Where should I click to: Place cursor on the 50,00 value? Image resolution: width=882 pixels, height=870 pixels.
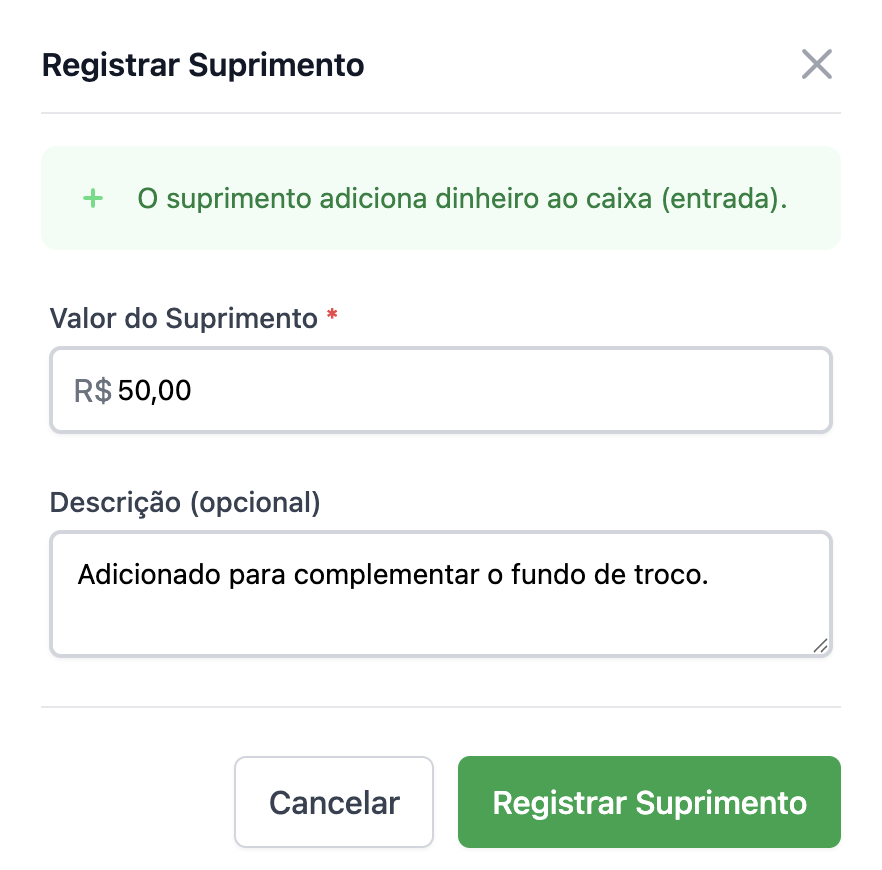tap(154, 390)
